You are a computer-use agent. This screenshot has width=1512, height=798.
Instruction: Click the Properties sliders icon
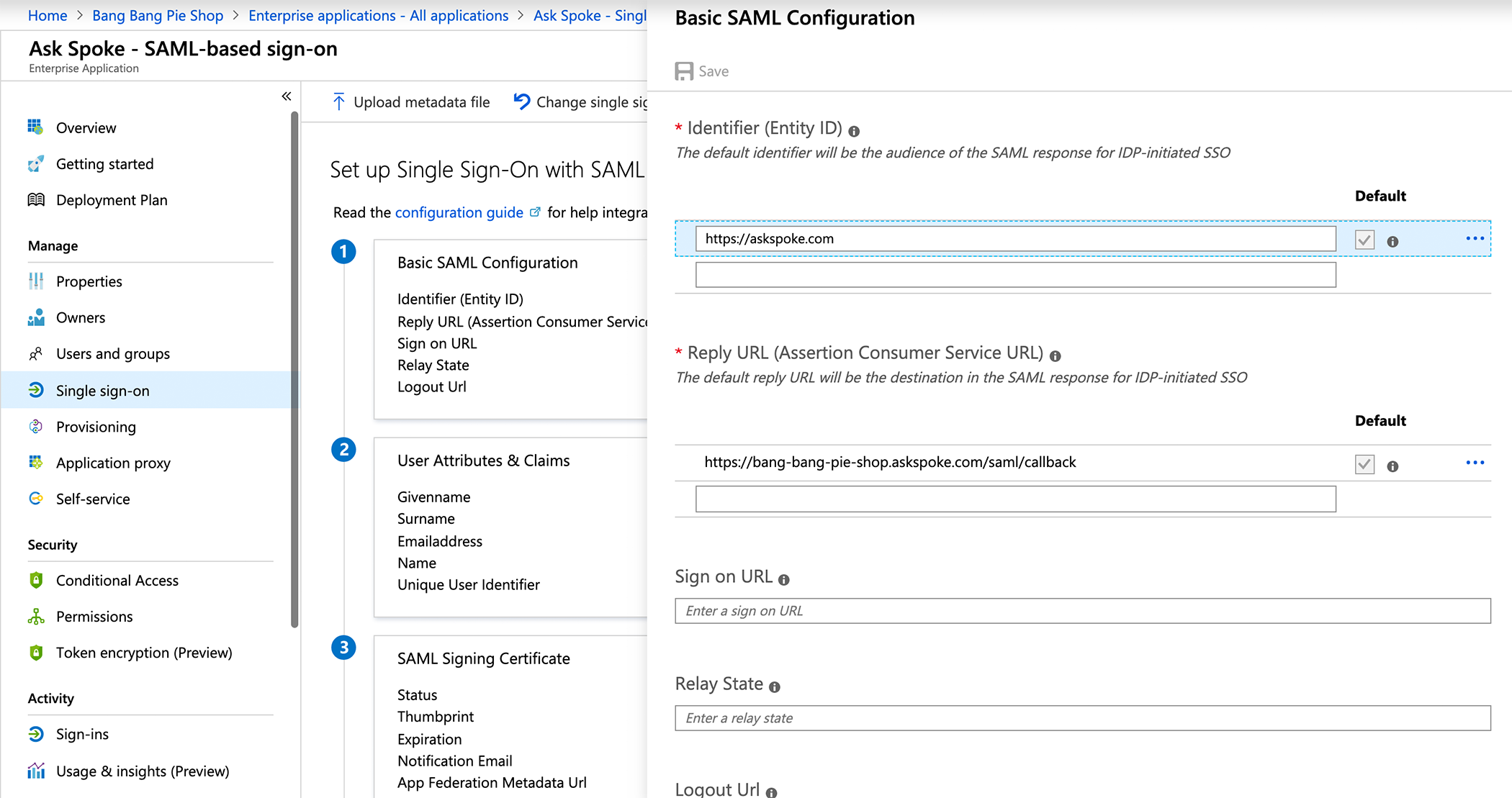click(35, 281)
